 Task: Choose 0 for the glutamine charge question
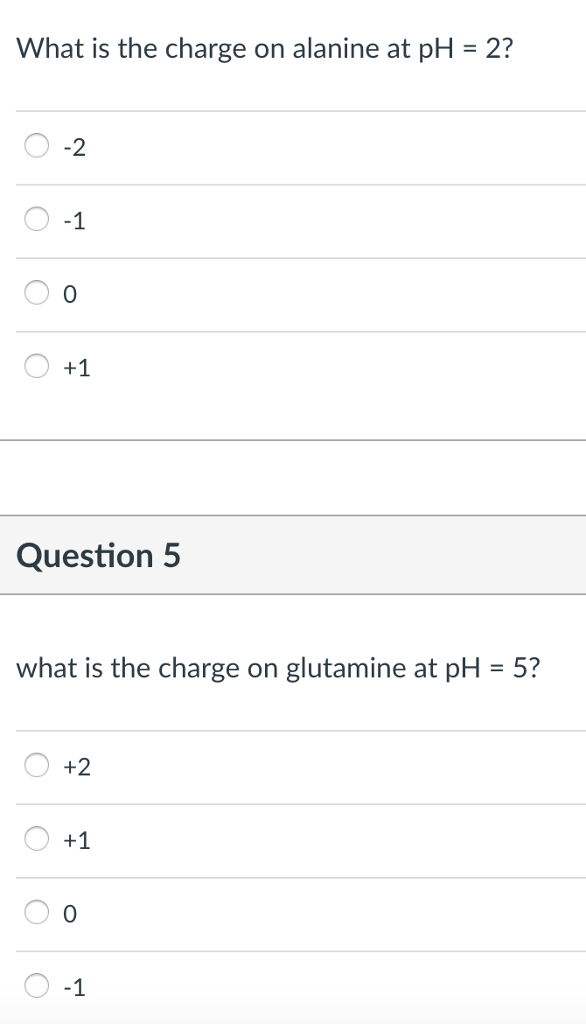[36, 912]
